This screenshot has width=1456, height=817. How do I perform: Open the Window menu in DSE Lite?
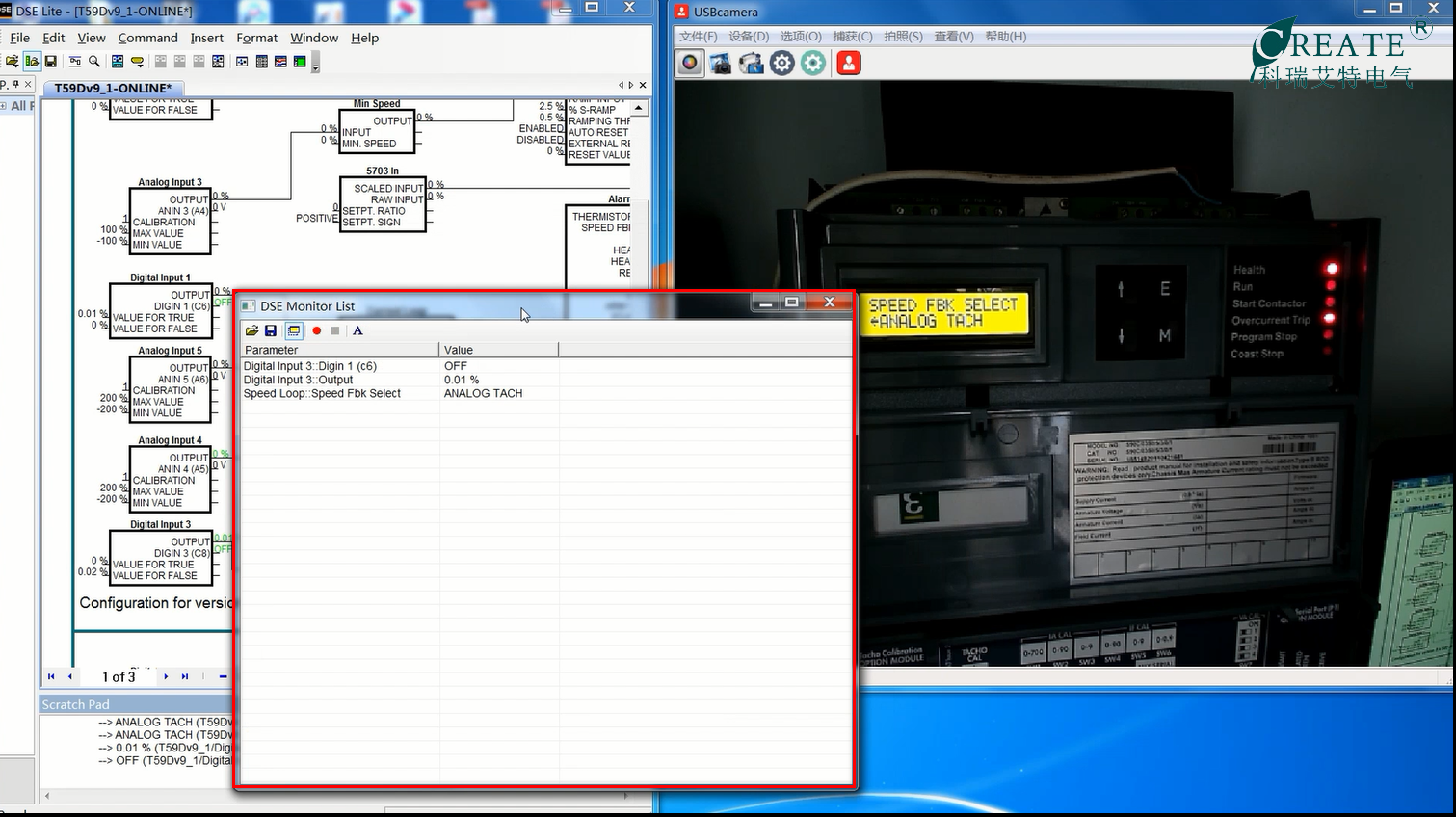pos(314,38)
